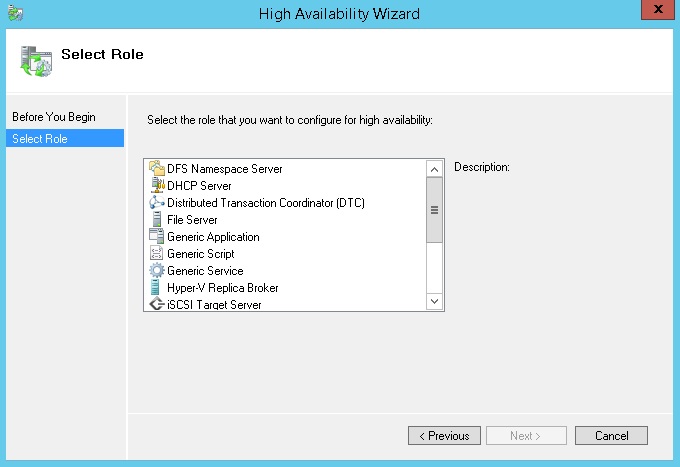
Task: Go to Select Role step in sidebar
Action: click(65, 138)
